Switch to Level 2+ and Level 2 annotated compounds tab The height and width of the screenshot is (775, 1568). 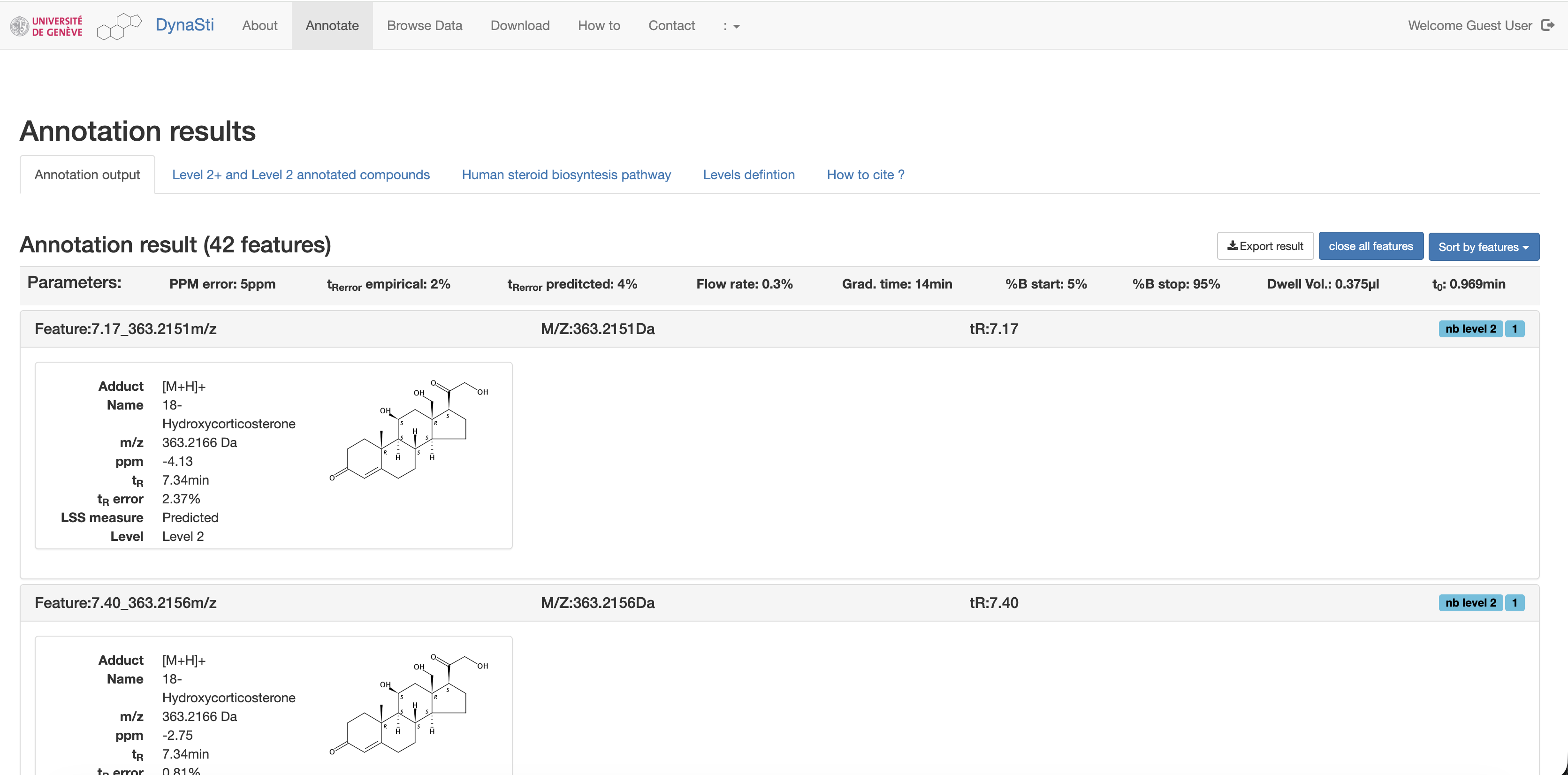[x=301, y=175]
